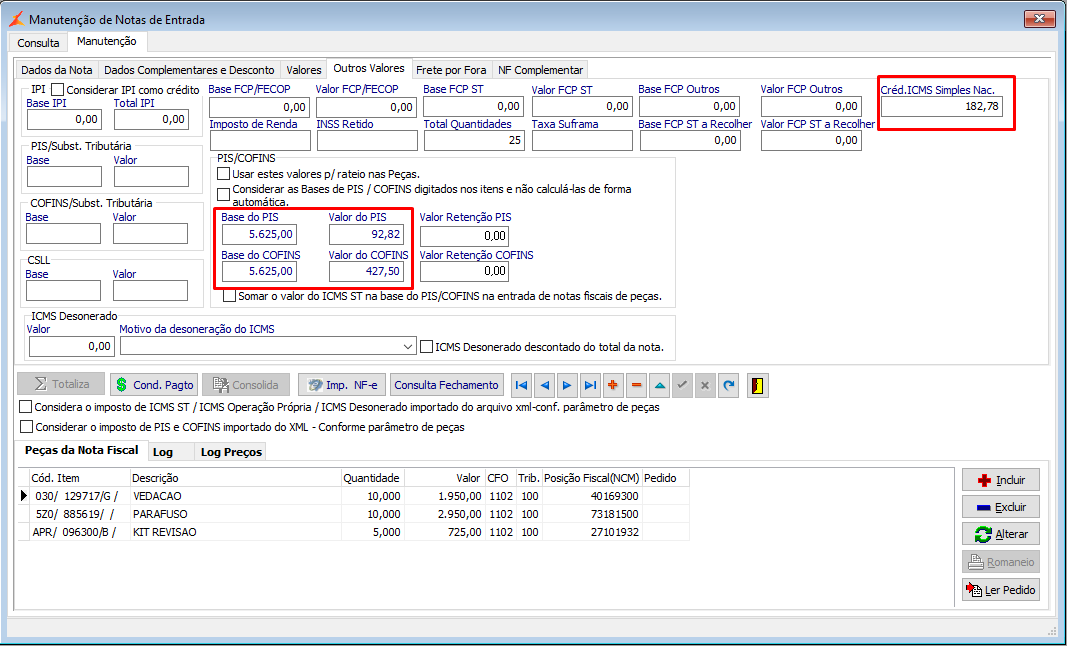The image size is (1067, 646).
Task: Click the Cond. Pagto button
Action: pos(153,385)
